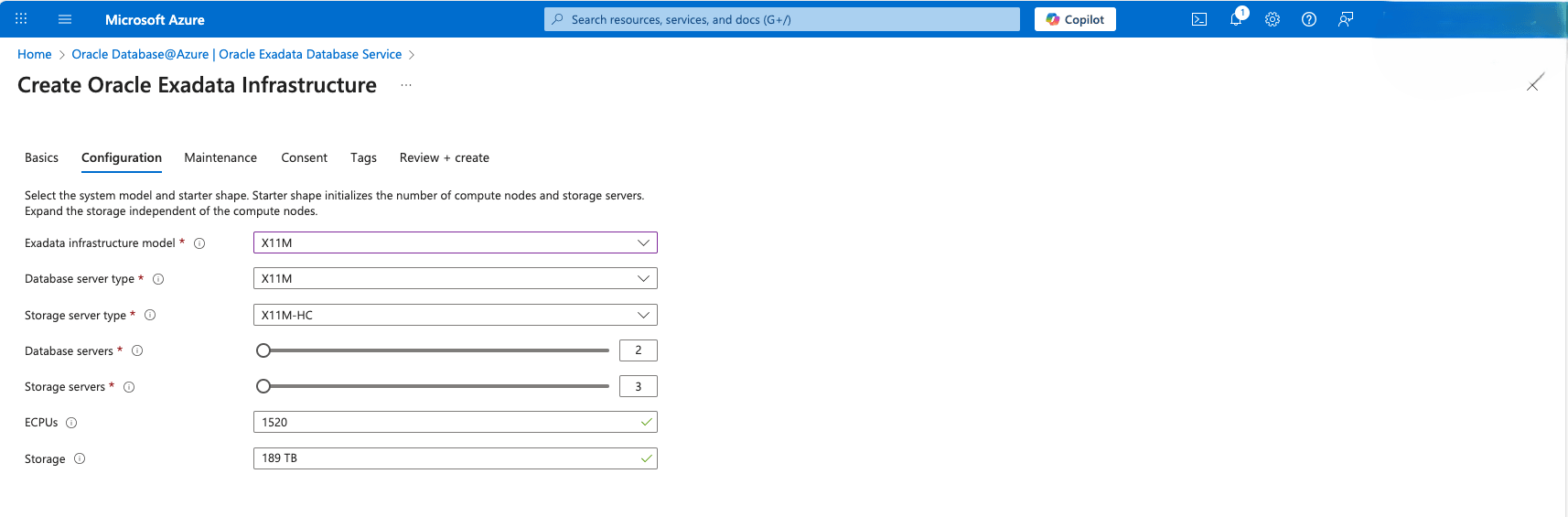Show info icon next to Storage label
Viewport: 1568px width, 517px height.
click(80, 458)
